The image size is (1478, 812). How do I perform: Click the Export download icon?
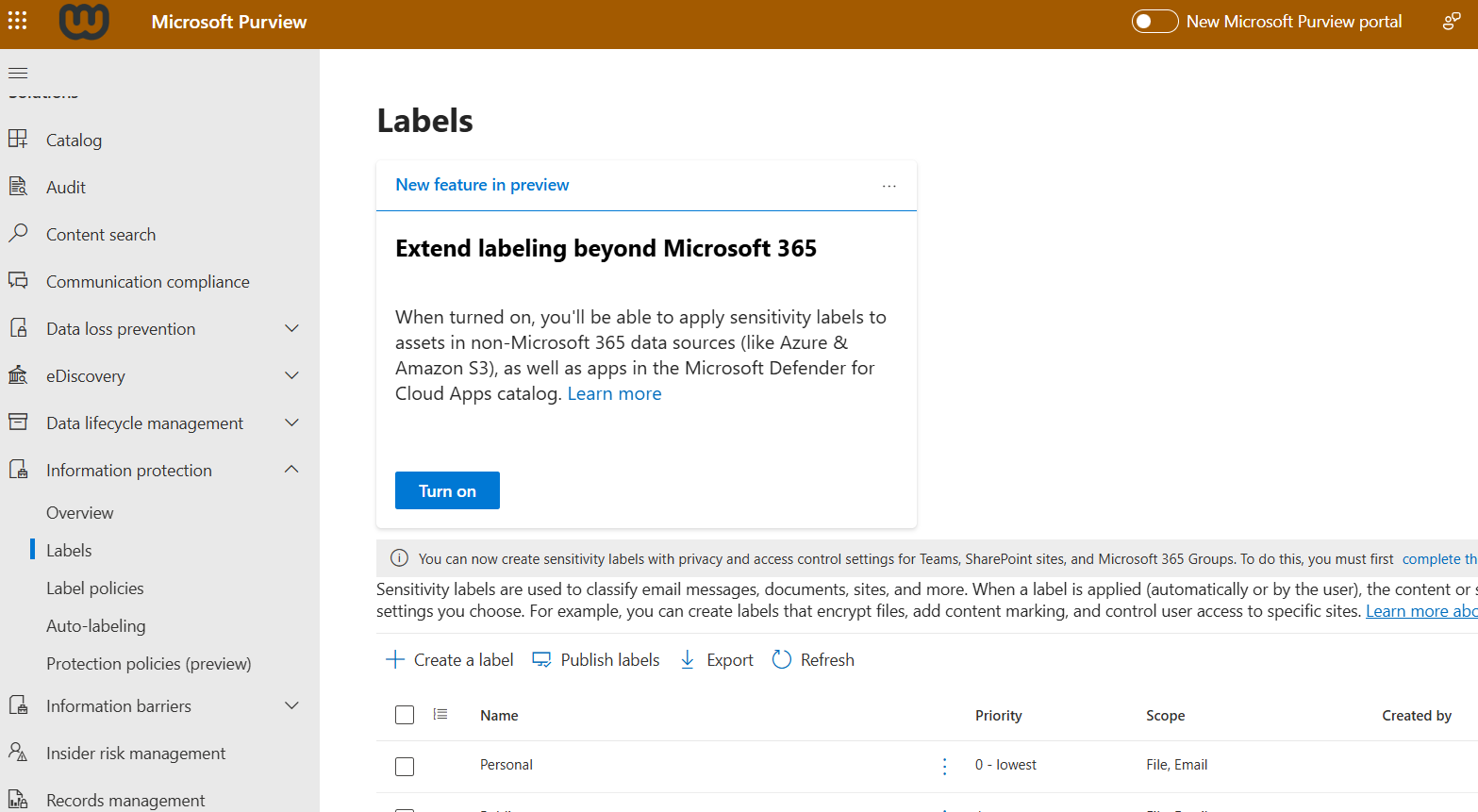688,660
